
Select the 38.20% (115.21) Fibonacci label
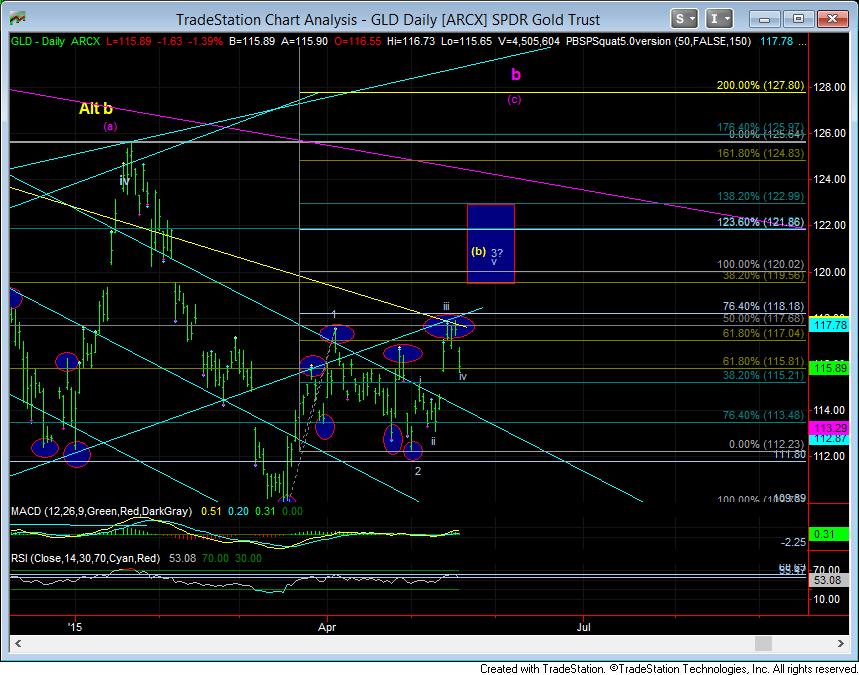click(x=764, y=375)
